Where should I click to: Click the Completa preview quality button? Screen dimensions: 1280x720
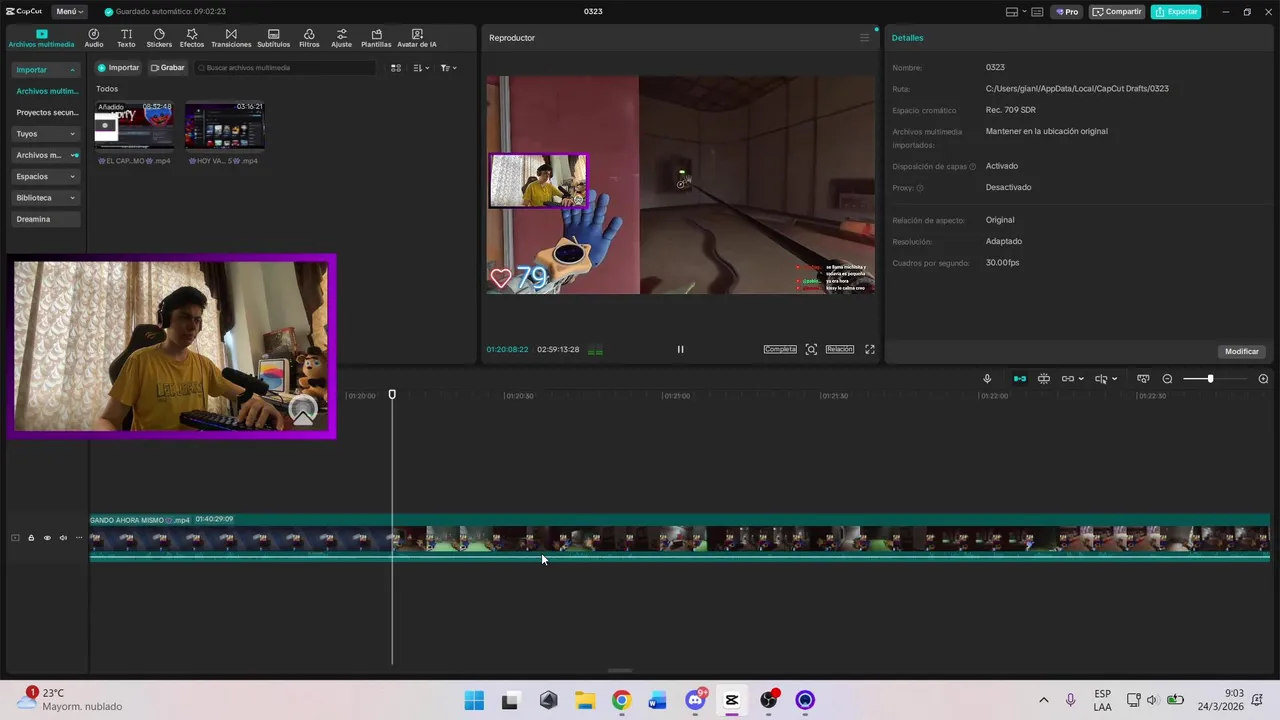tap(780, 349)
